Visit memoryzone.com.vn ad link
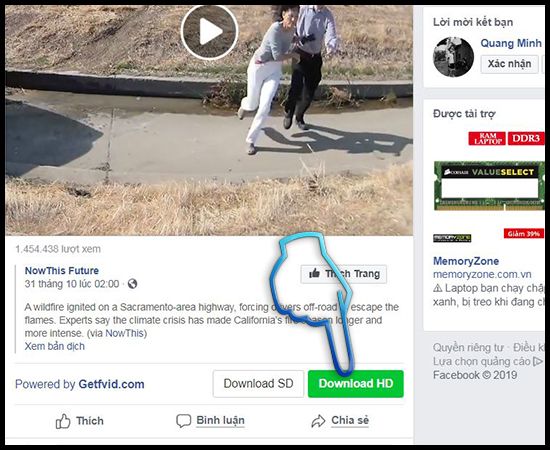550x450 pixels. [x=482, y=274]
